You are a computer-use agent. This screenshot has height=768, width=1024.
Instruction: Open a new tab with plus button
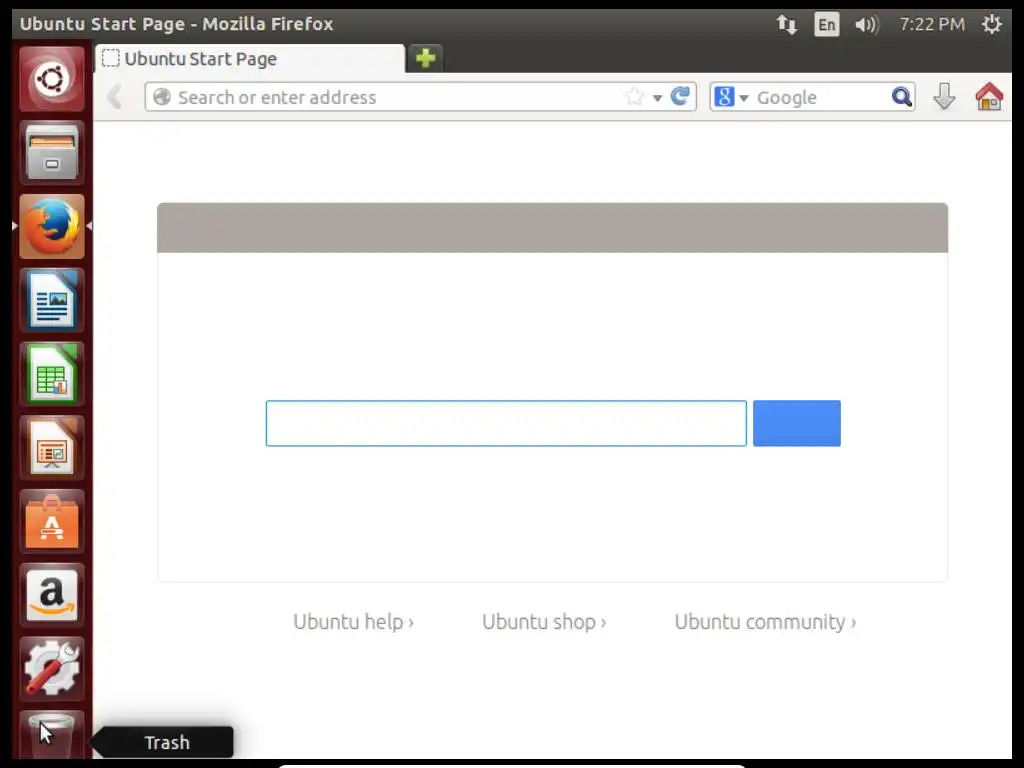[425, 58]
